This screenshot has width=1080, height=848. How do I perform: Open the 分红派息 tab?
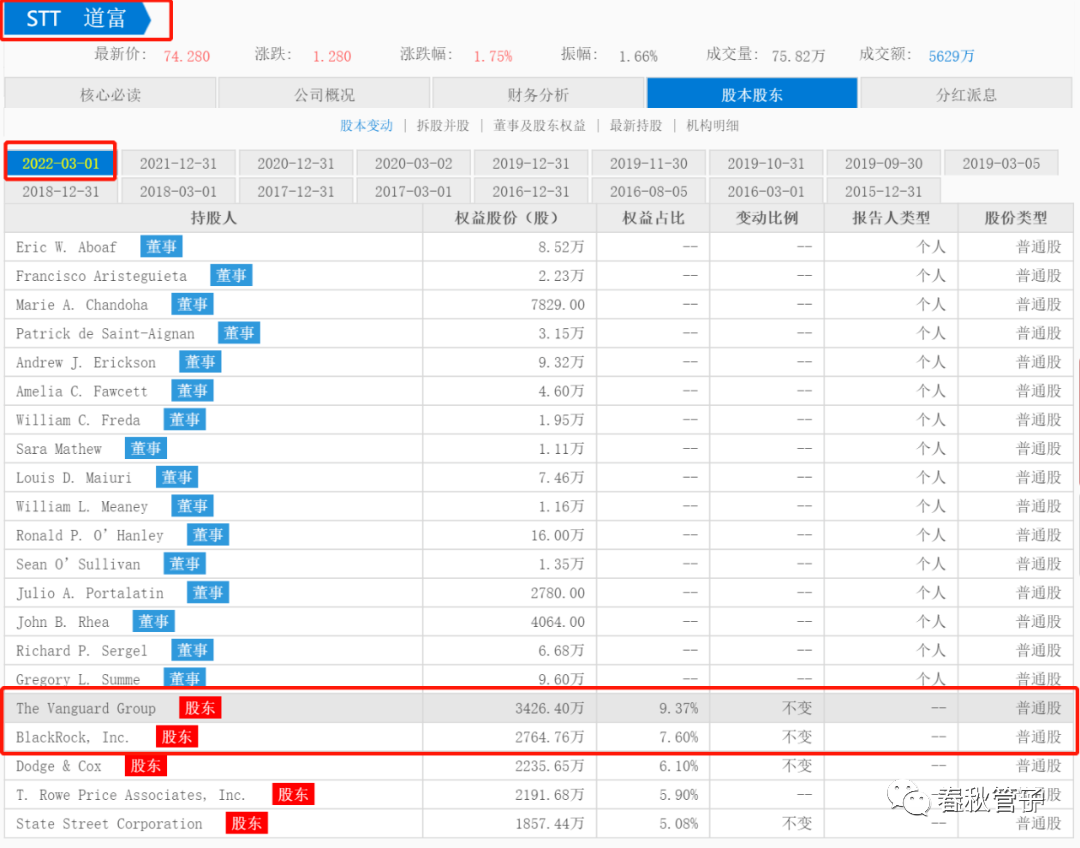[966, 94]
